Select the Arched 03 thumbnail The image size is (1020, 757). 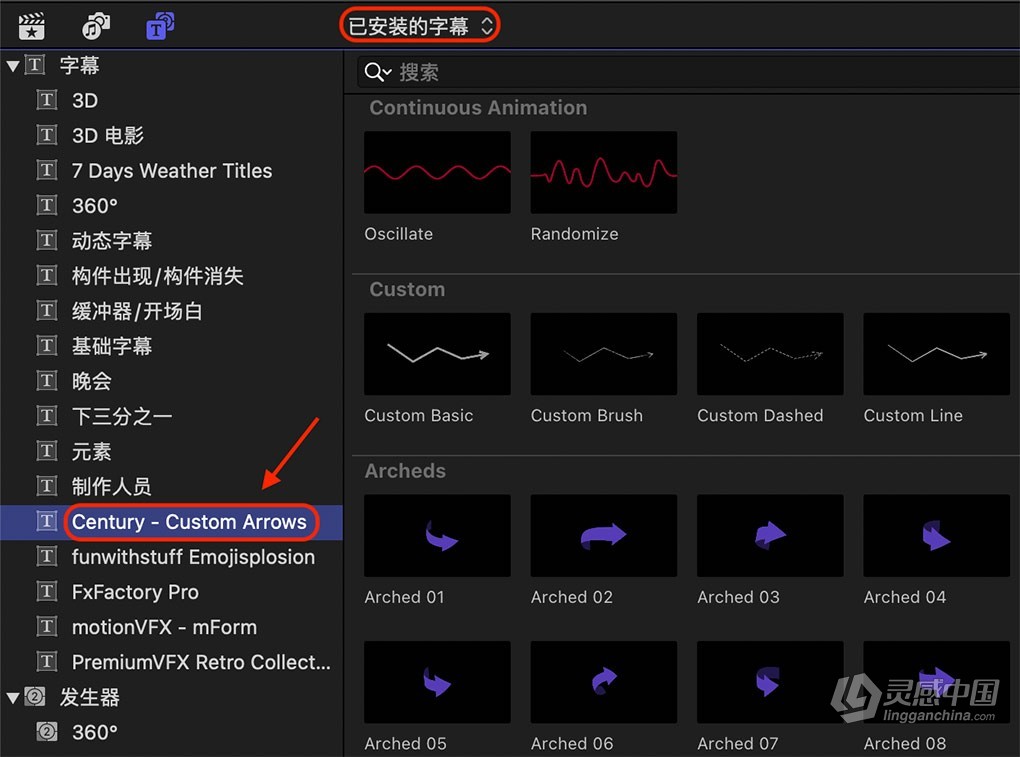click(770, 535)
